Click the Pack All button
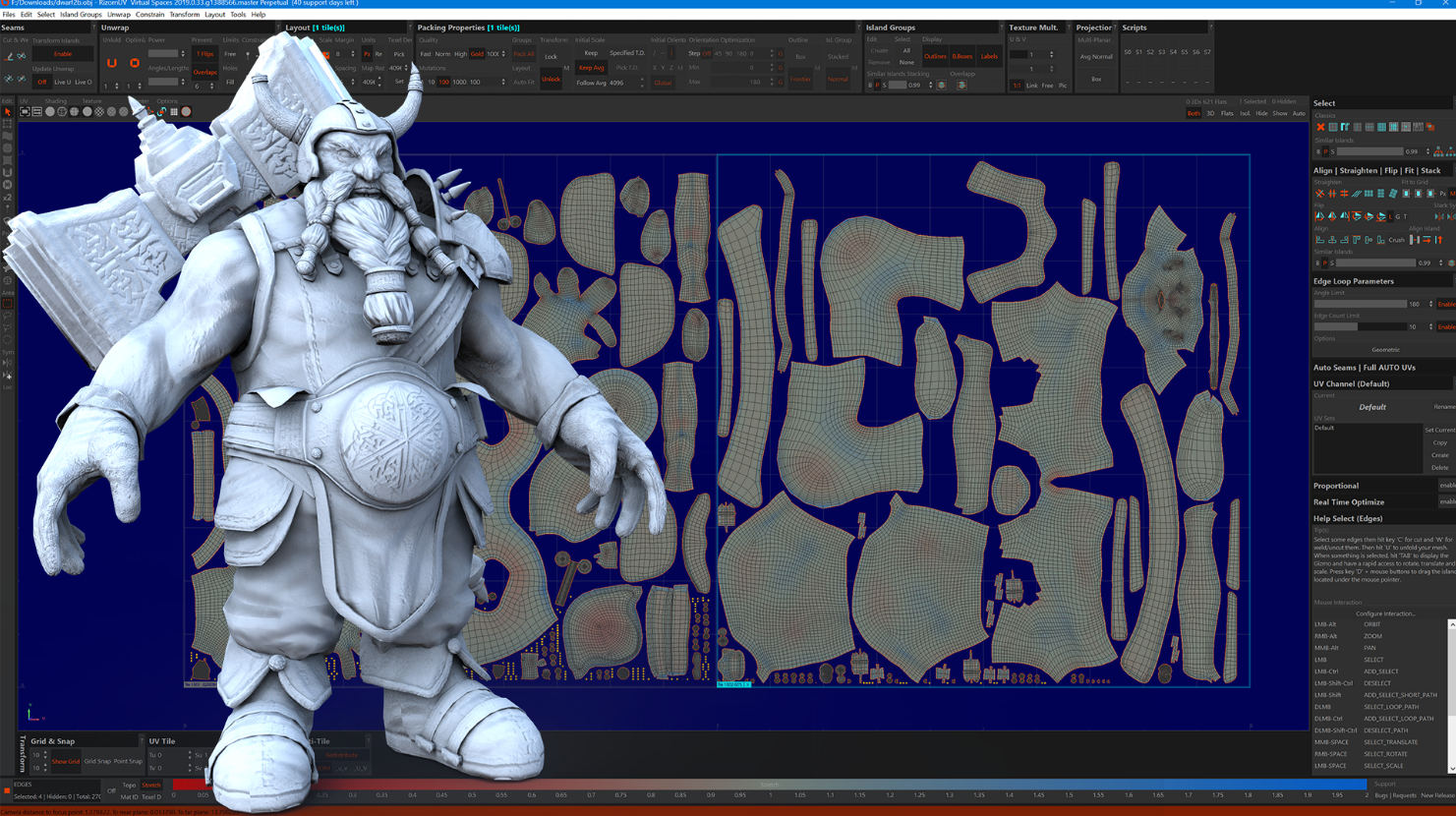This screenshot has width=1456, height=816. [524, 54]
